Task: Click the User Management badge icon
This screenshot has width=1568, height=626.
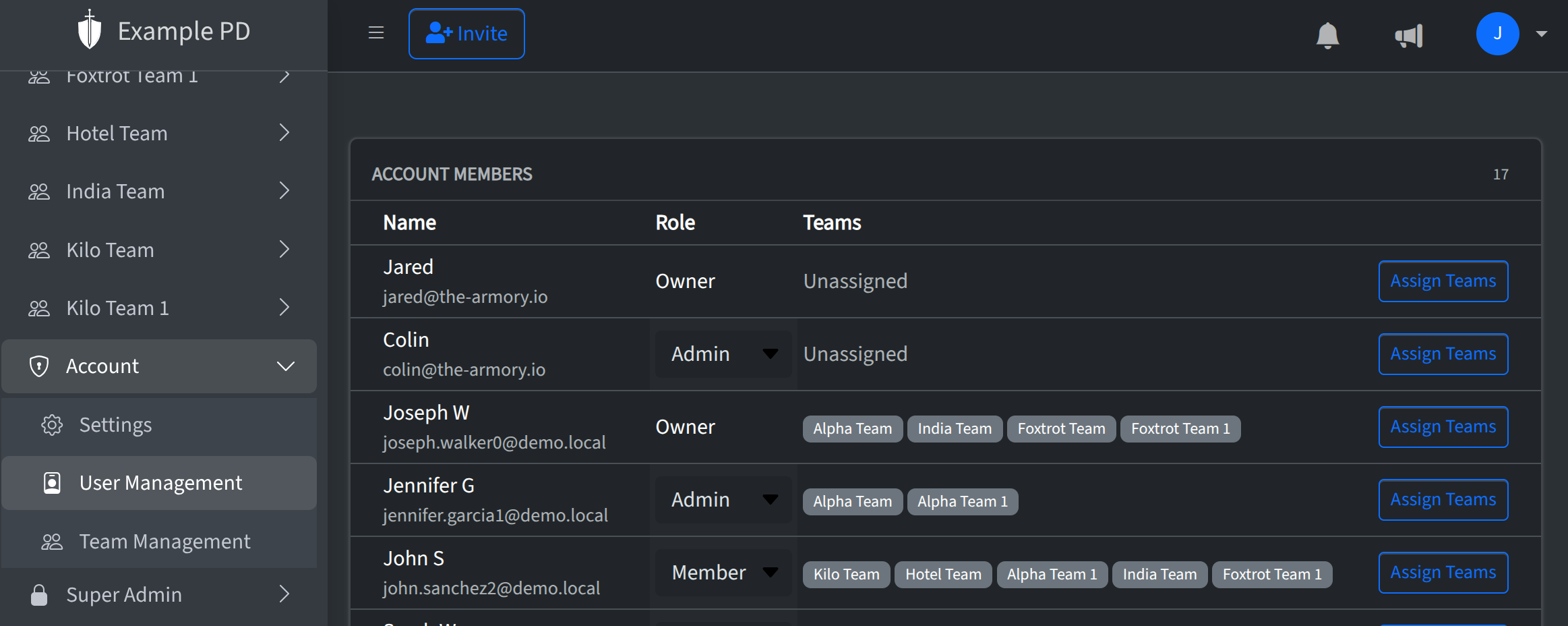Action: coord(52,482)
